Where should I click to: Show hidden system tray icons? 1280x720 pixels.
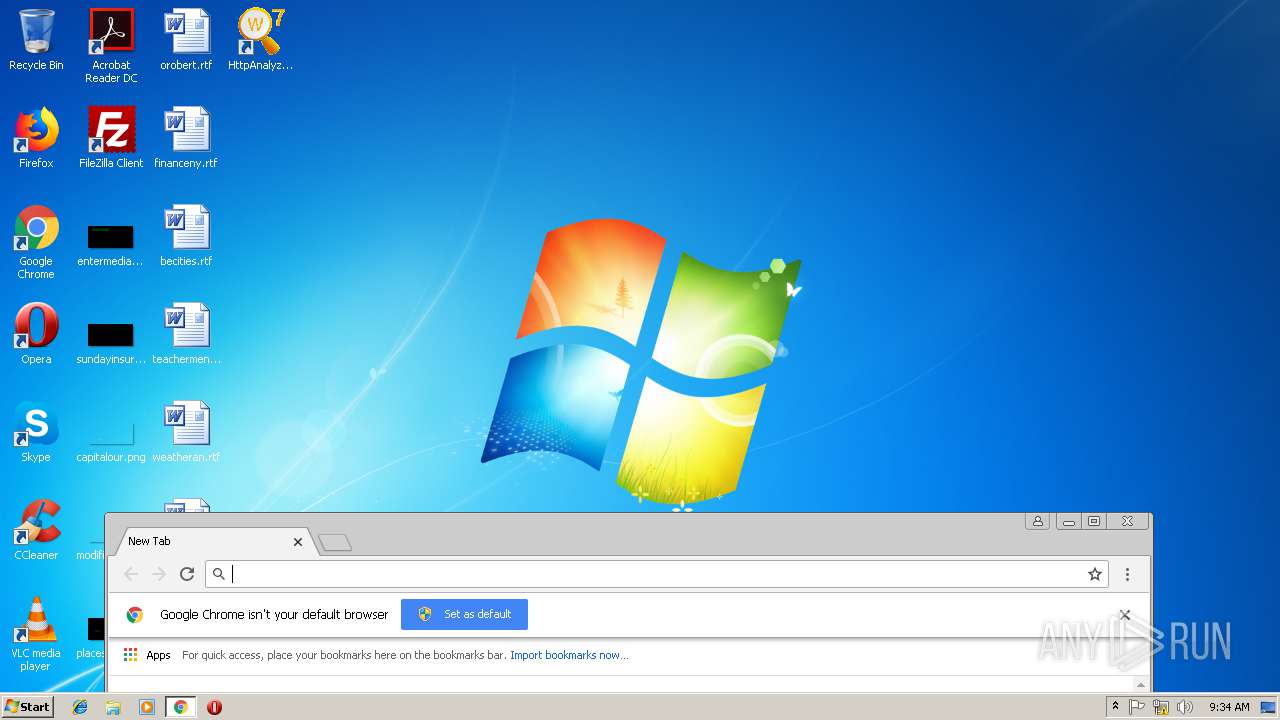(1115, 707)
